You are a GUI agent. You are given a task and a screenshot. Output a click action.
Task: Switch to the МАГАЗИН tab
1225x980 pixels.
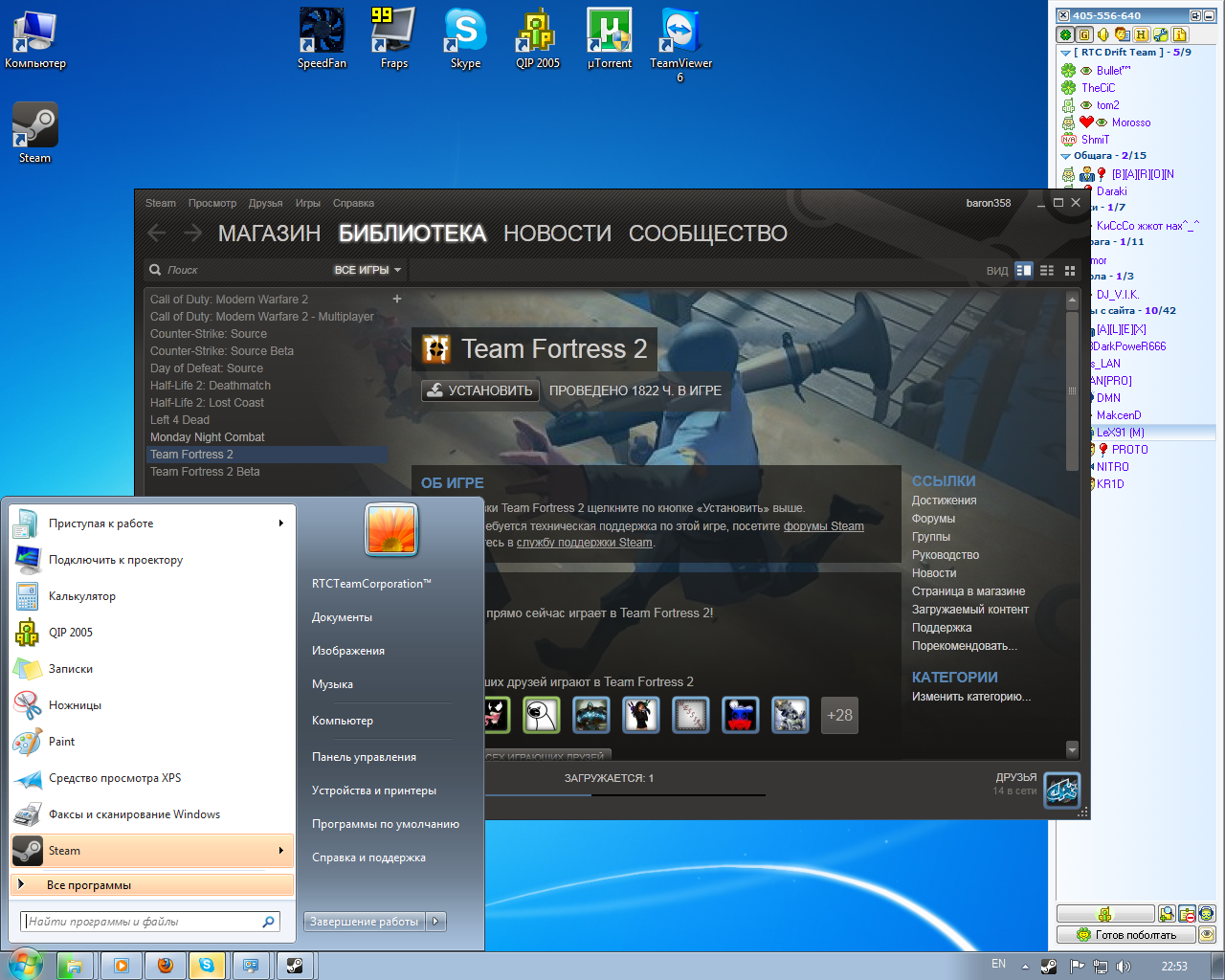click(269, 234)
